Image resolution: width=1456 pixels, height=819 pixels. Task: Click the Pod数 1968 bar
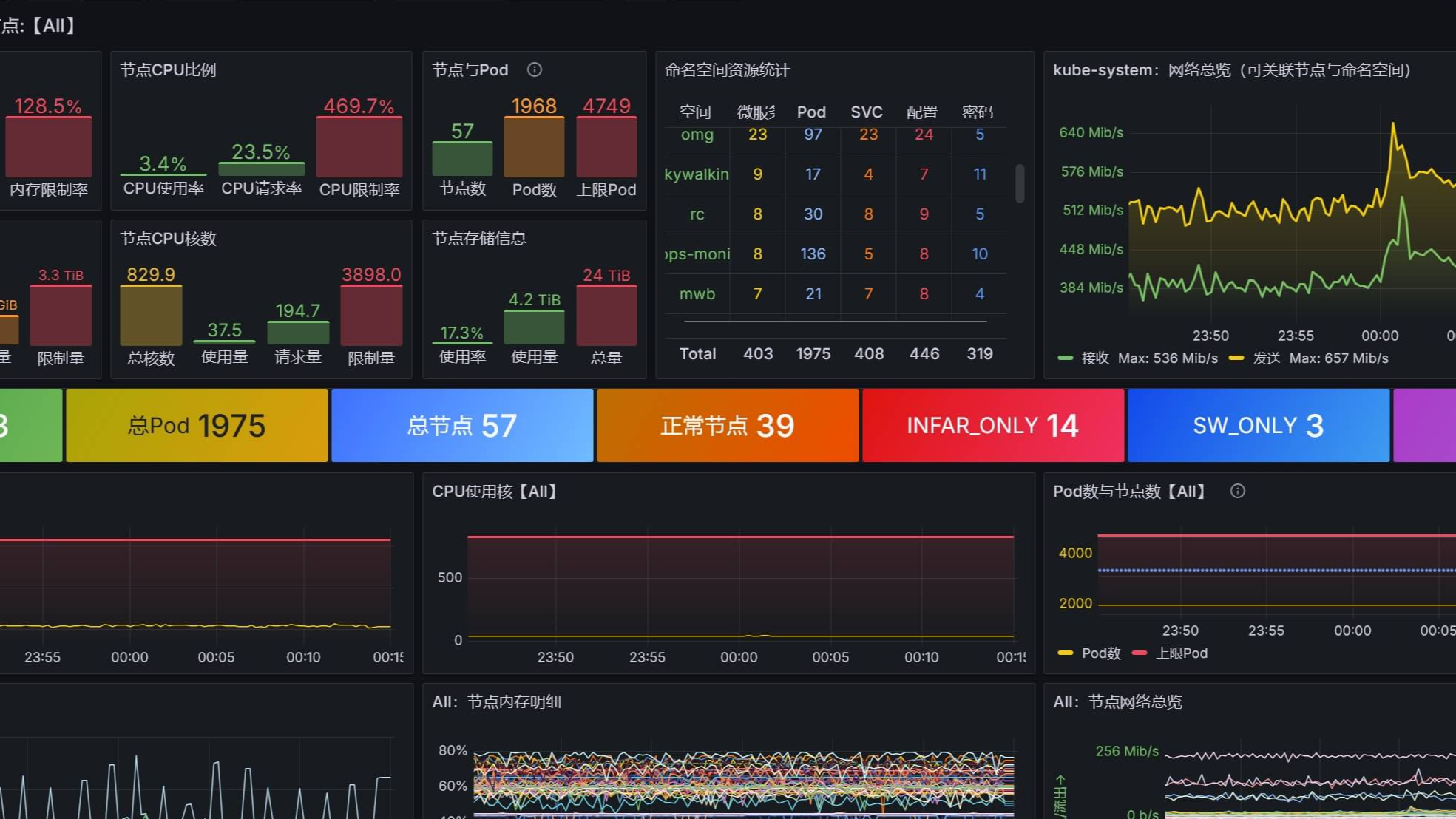[534, 146]
